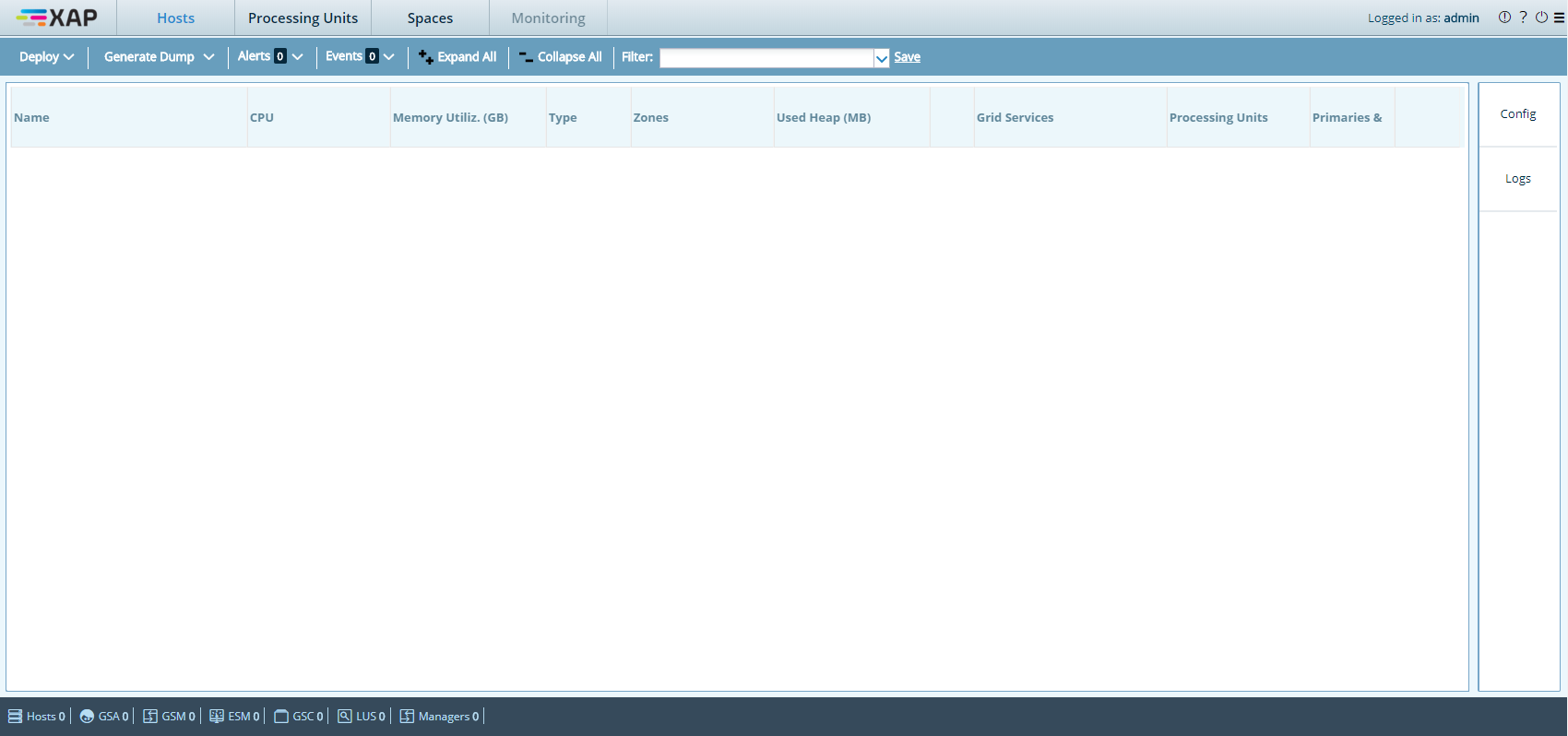Open the about info icon
Screen dimensions: 1568x736
click(1504, 18)
